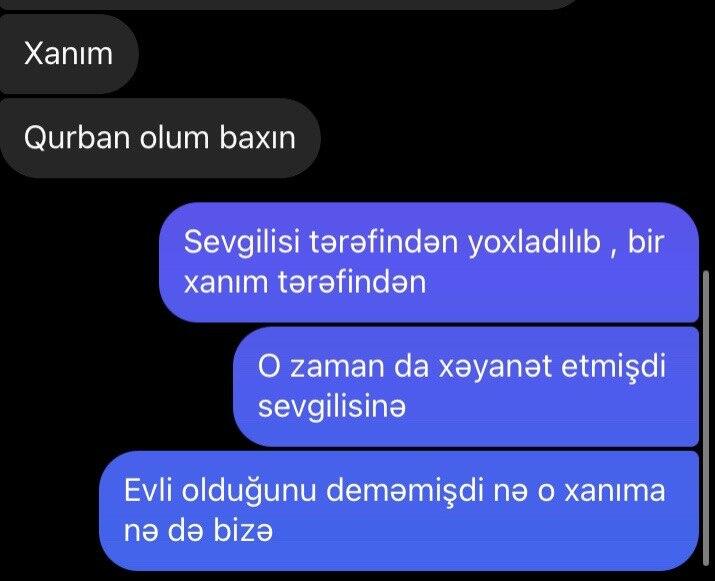Click the word "yoxladılıb" in the first blue bubble
Screen dimensions: 715x581
534,242
